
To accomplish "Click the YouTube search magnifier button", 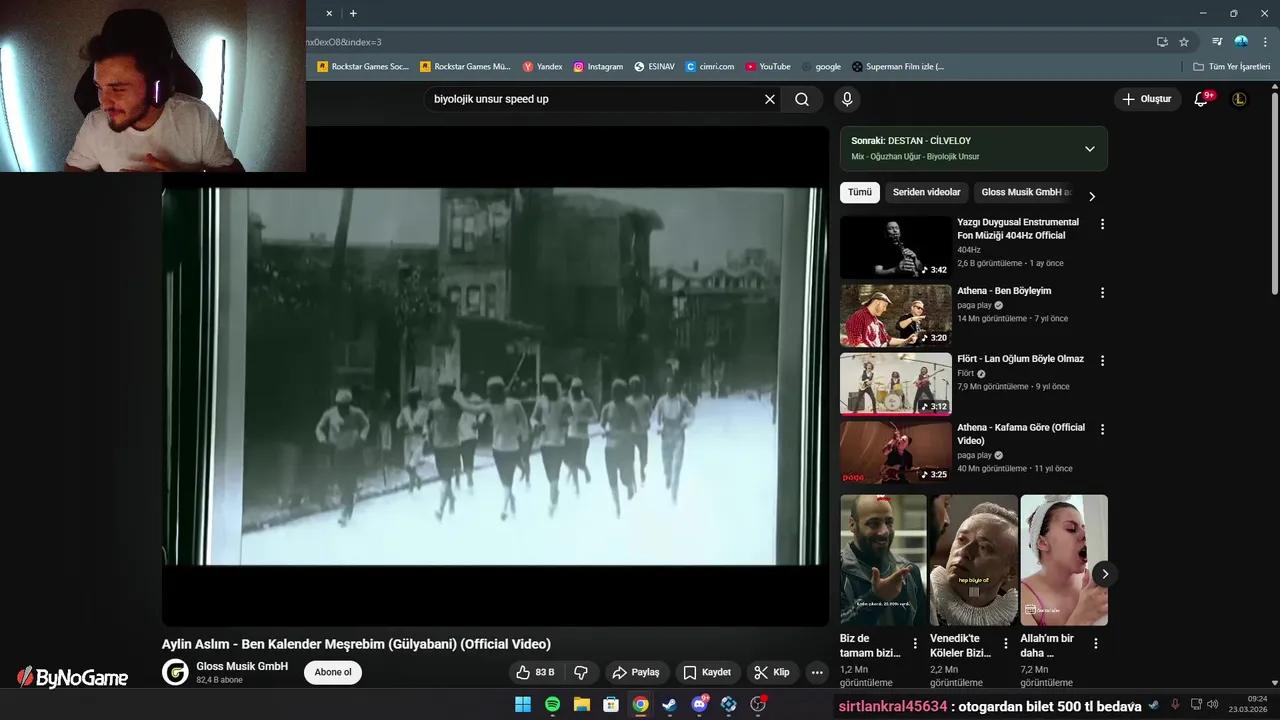I will tap(802, 99).
